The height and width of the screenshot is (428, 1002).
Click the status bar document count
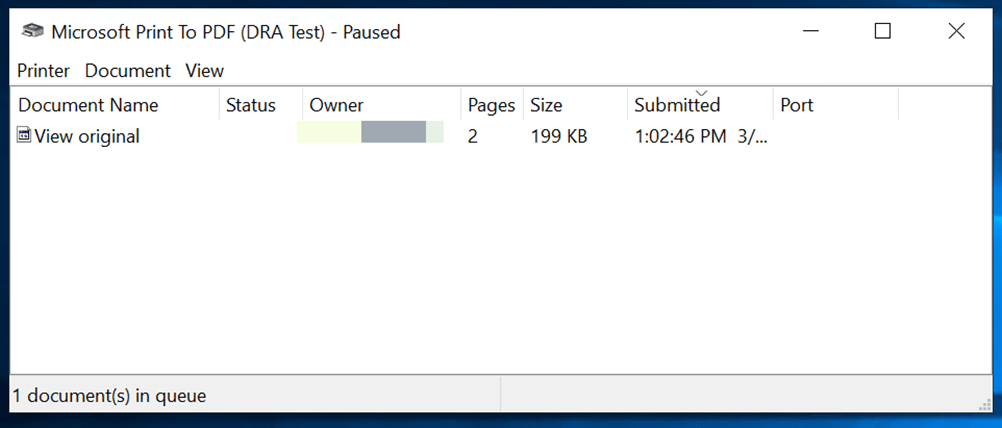(x=110, y=396)
